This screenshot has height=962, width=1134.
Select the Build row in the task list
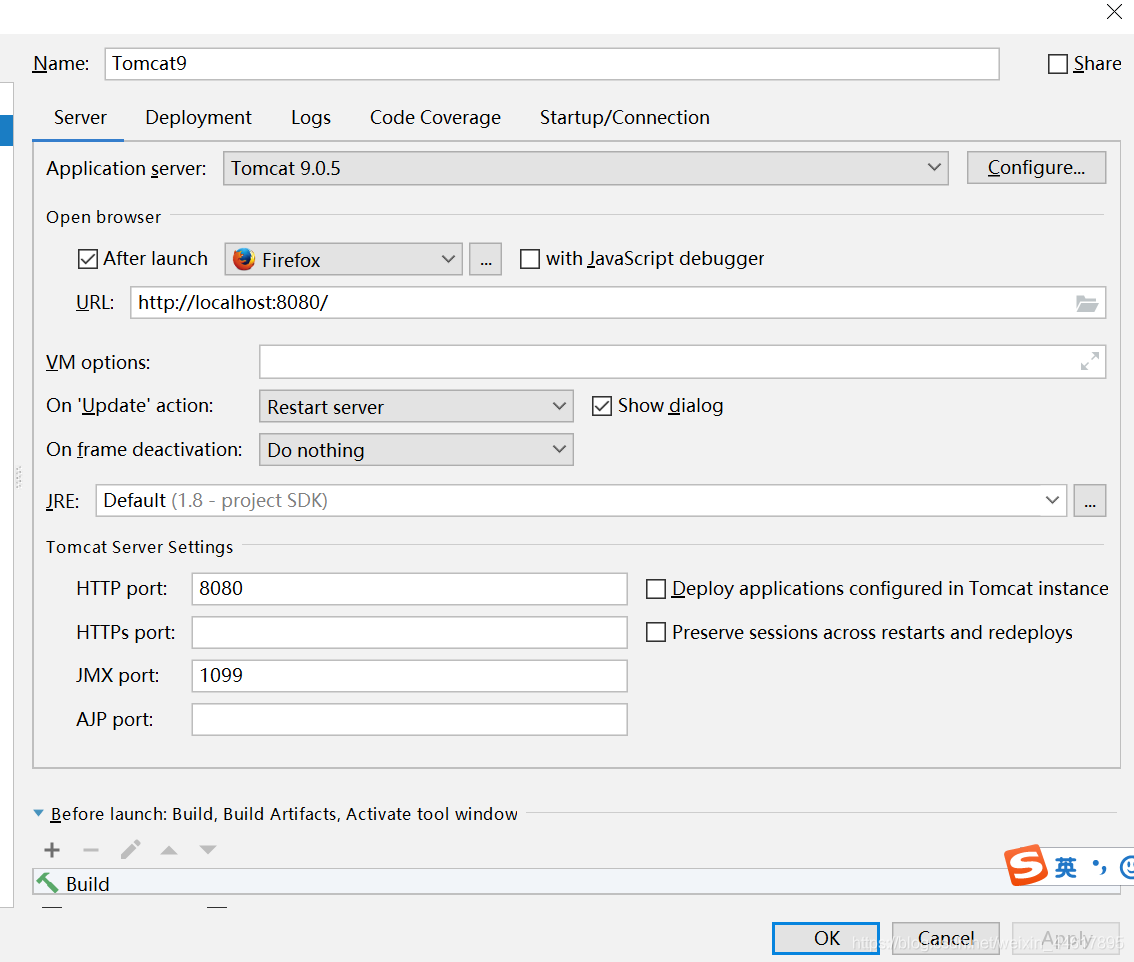point(576,883)
